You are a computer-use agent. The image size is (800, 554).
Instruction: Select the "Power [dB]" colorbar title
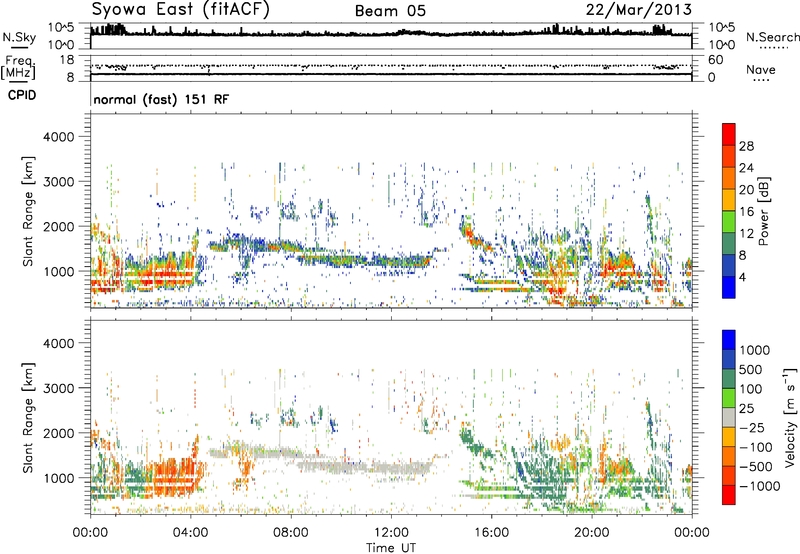click(764, 211)
